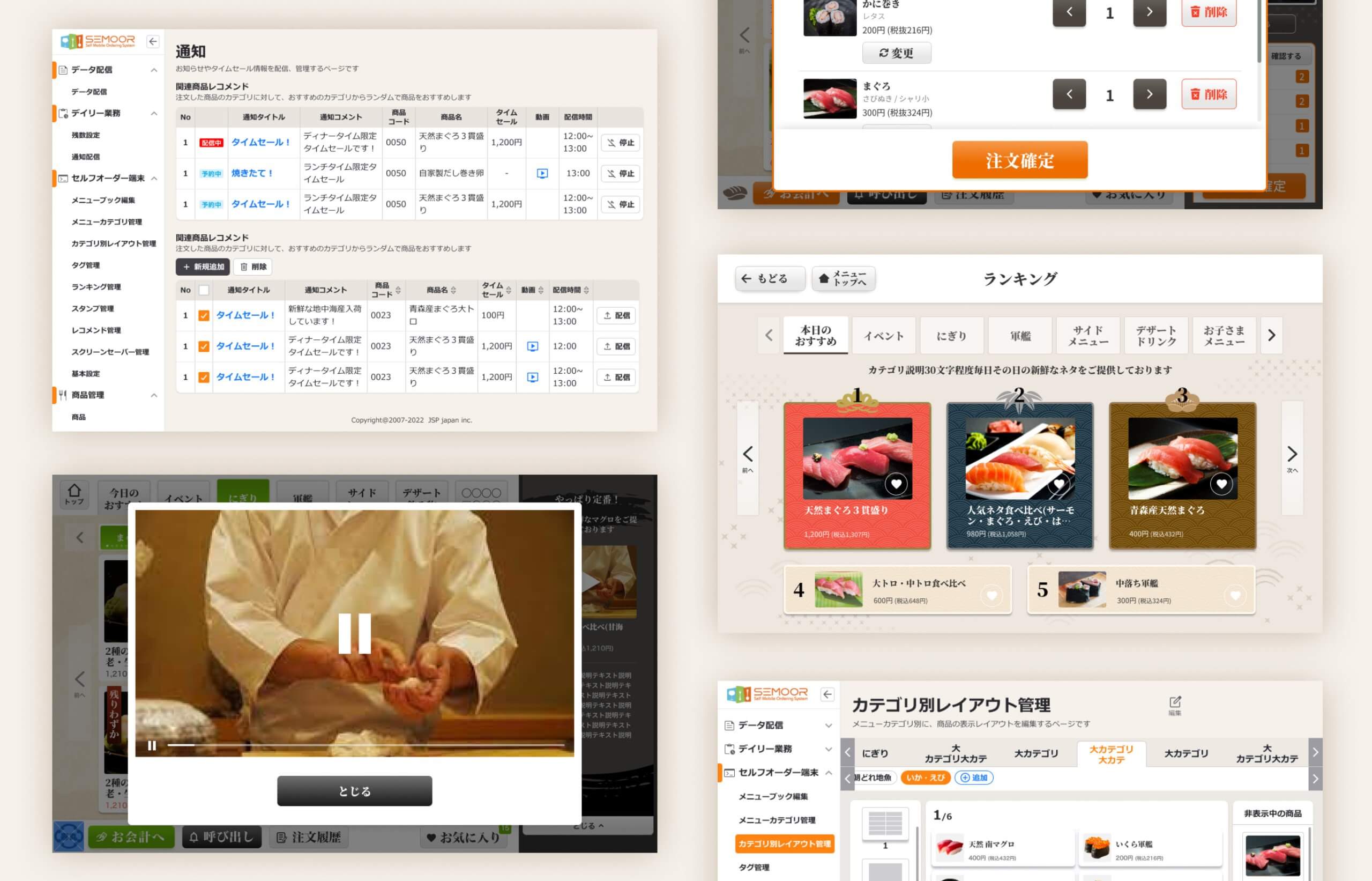
Task: Uncheck the bottom タイムセール! row checkbox
Action: [x=204, y=376]
